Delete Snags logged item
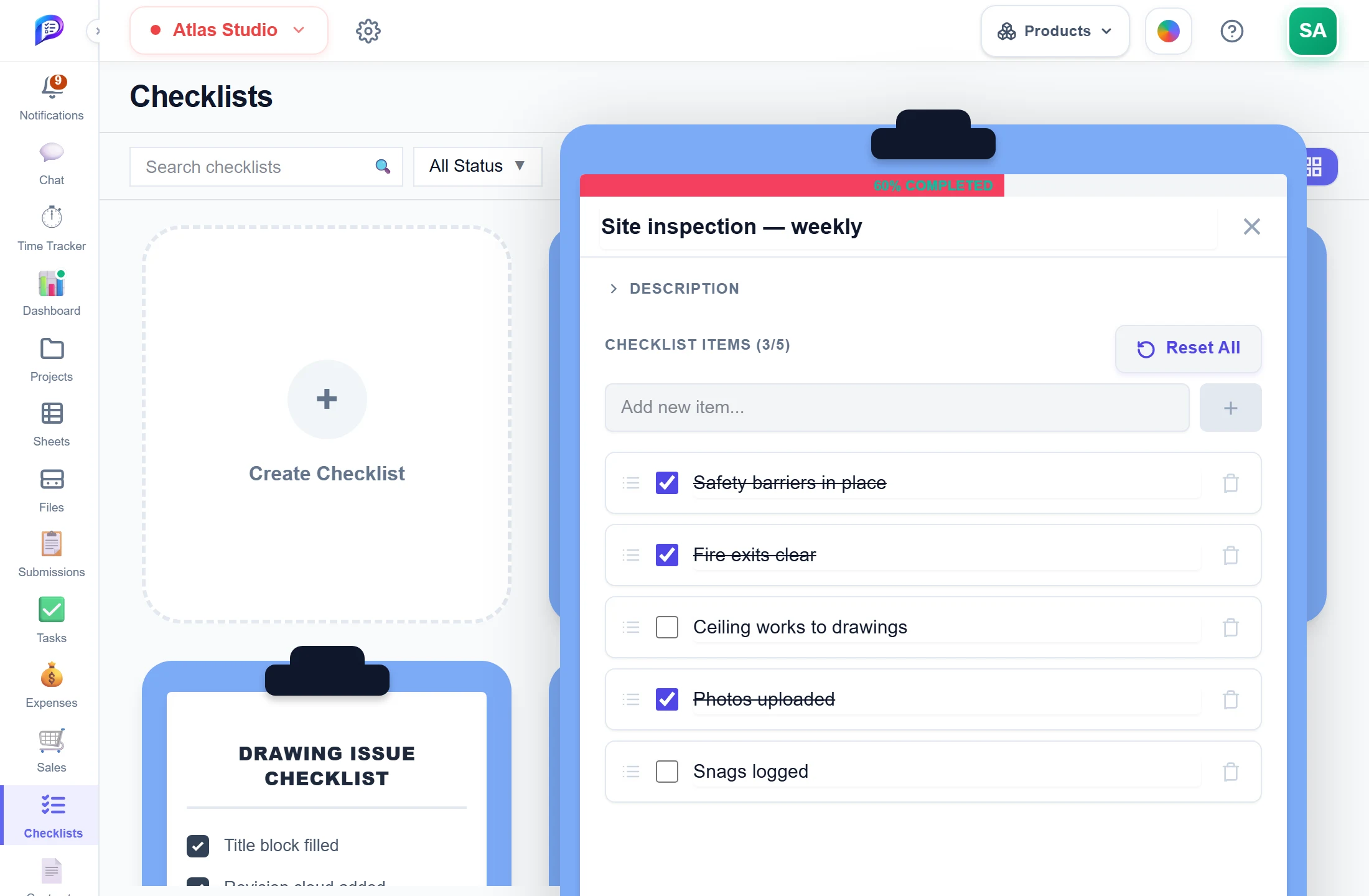This screenshot has width=1369, height=896. pyautogui.click(x=1231, y=772)
